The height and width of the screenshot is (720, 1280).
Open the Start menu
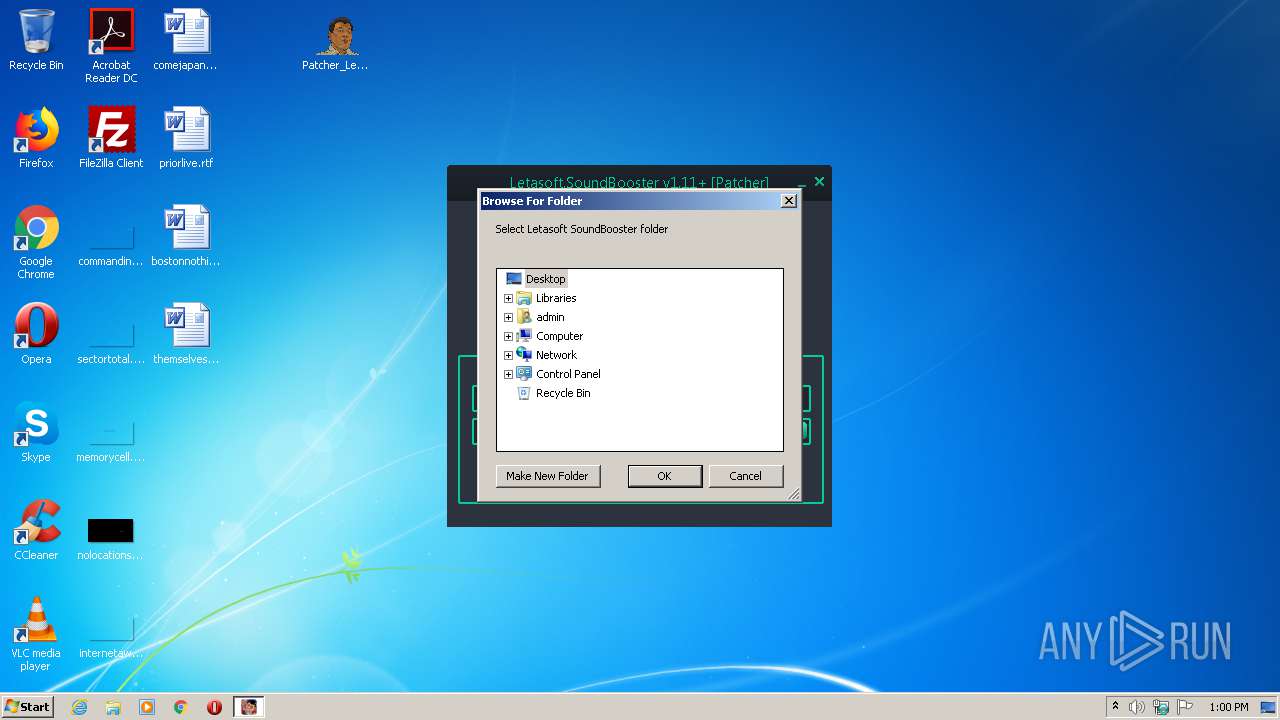pyautogui.click(x=27, y=707)
